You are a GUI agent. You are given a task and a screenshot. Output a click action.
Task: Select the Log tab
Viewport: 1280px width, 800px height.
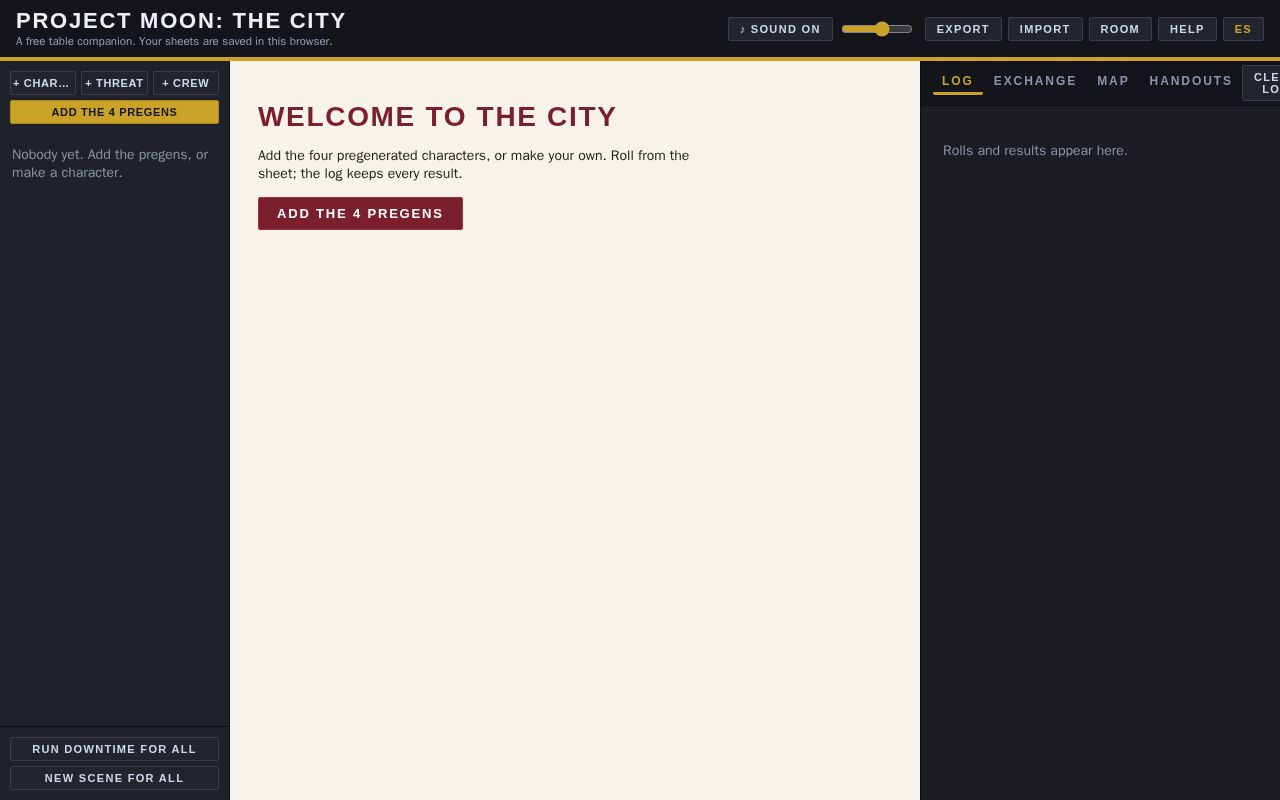[958, 81]
